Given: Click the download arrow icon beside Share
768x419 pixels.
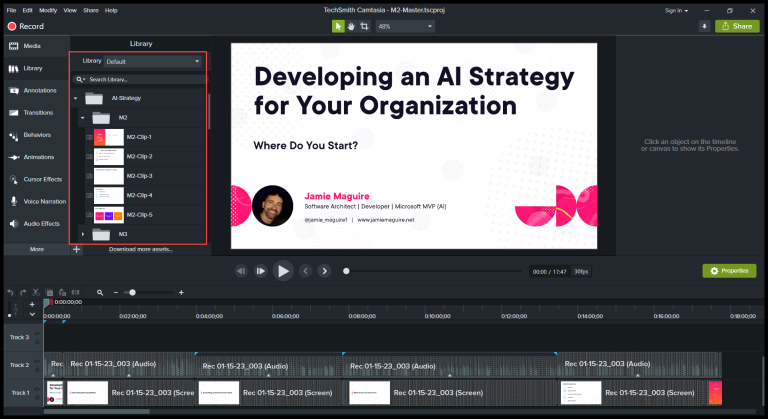Looking at the screenshot, I should pyautogui.click(x=704, y=26).
